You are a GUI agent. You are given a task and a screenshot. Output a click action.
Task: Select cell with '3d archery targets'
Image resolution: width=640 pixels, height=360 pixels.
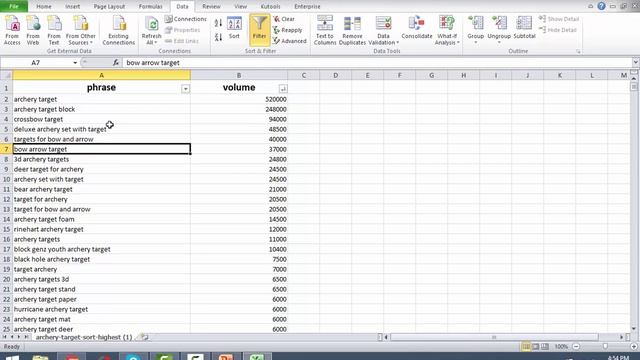click(101, 159)
